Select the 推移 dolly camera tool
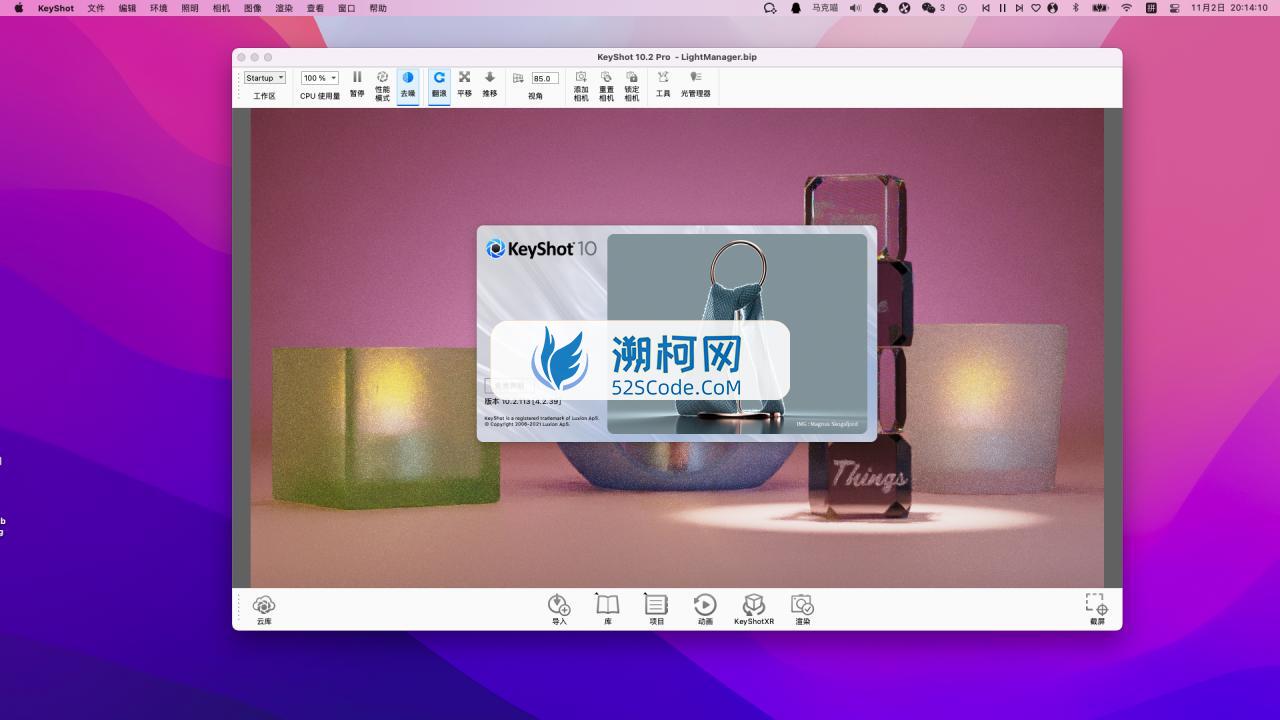This screenshot has width=1280, height=720. 490,84
